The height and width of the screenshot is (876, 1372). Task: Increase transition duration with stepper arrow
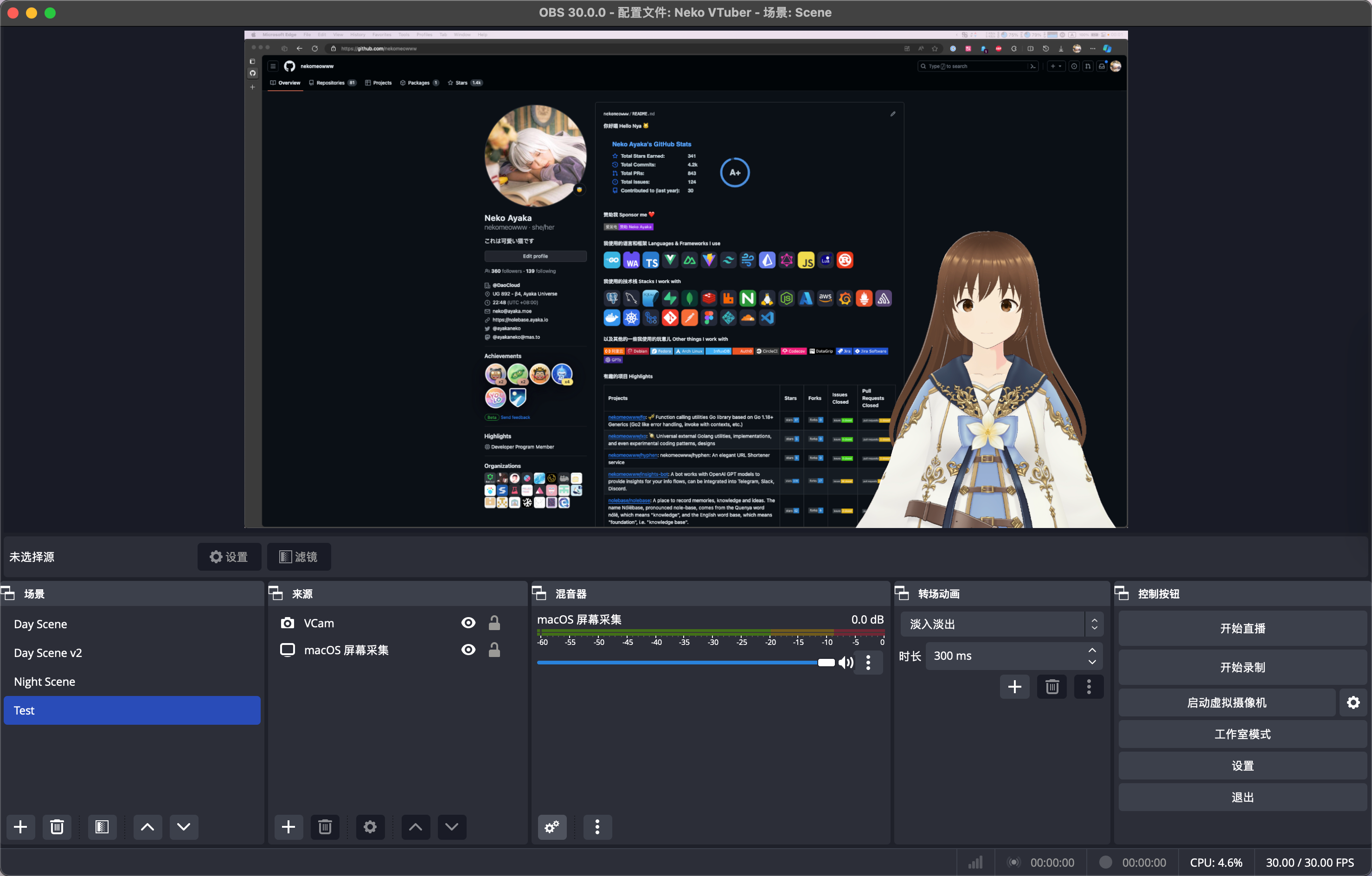coord(1092,651)
